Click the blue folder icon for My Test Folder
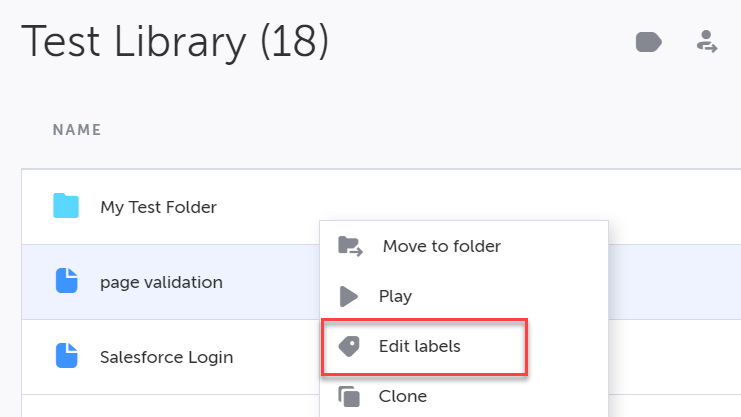The height and width of the screenshot is (417, 741). pyautogui.click(x=66, y=207)
